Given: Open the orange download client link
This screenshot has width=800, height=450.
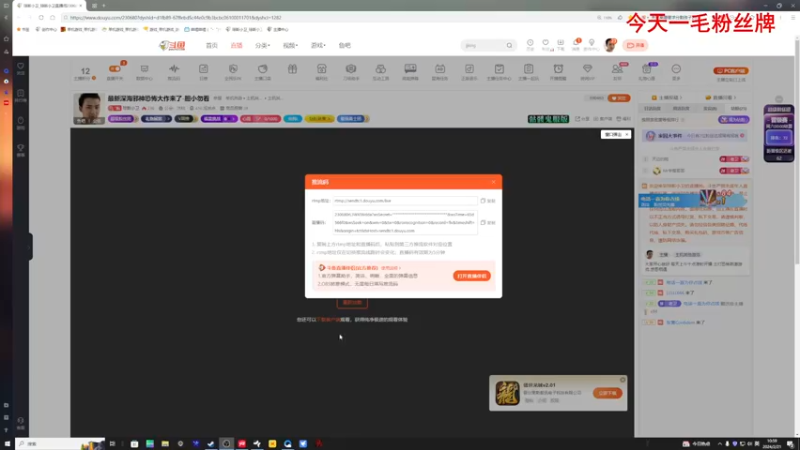Looking at the screenshot, I should tap(329, 320).
